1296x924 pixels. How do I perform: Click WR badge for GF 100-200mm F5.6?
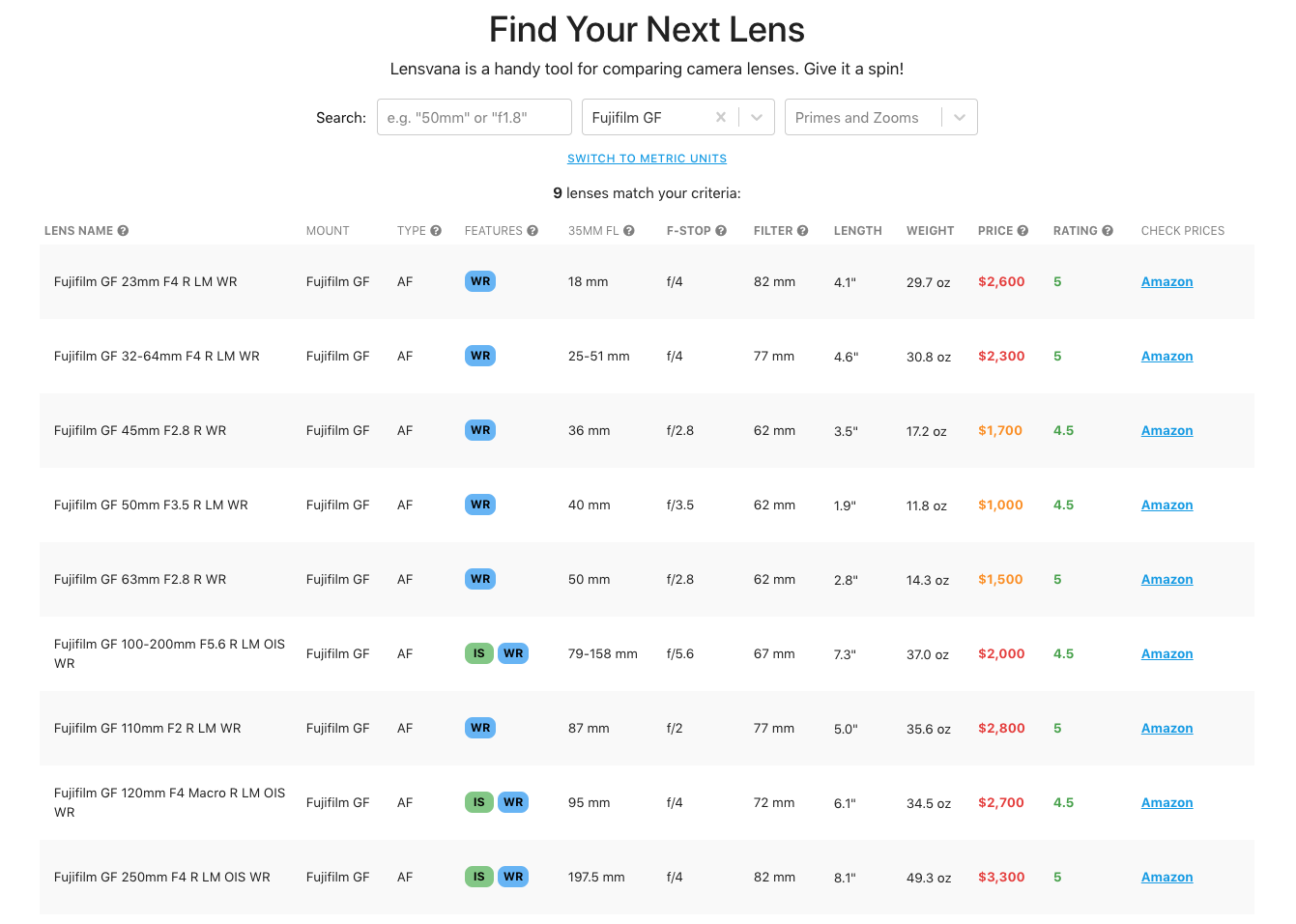point(513,653)
